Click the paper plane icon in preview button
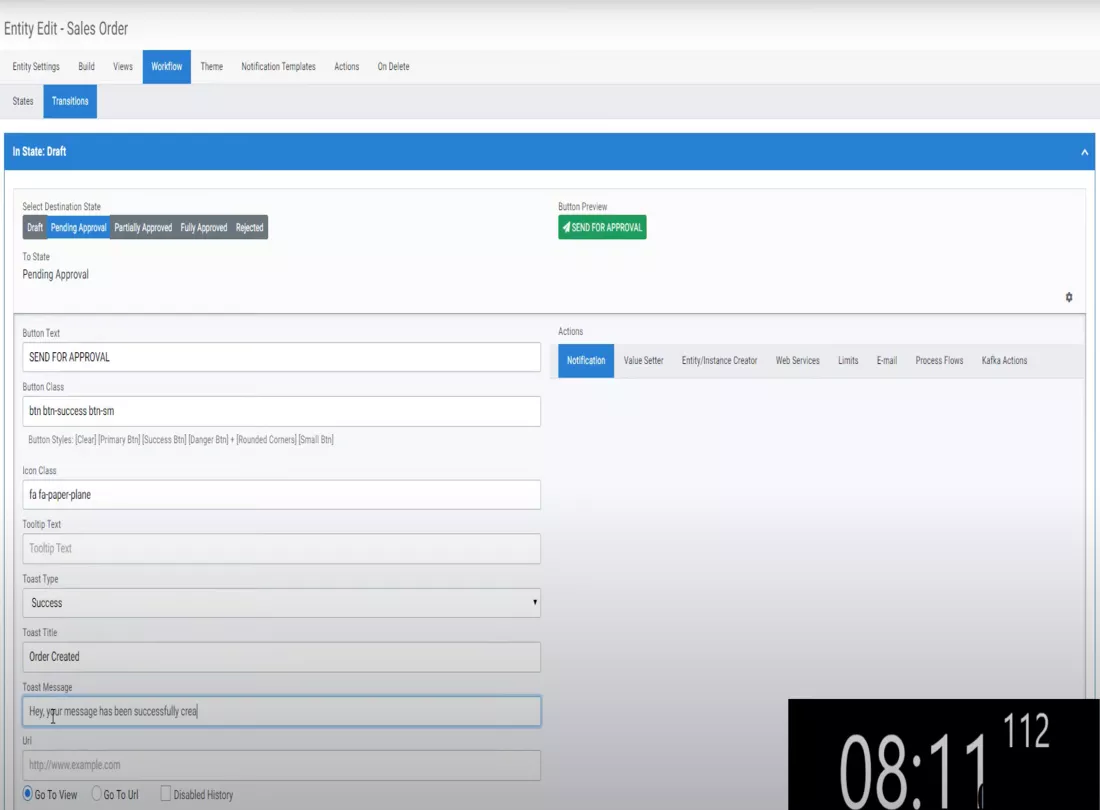The height and width of the screenshot is (810, 1100). [x=566, y=227]
